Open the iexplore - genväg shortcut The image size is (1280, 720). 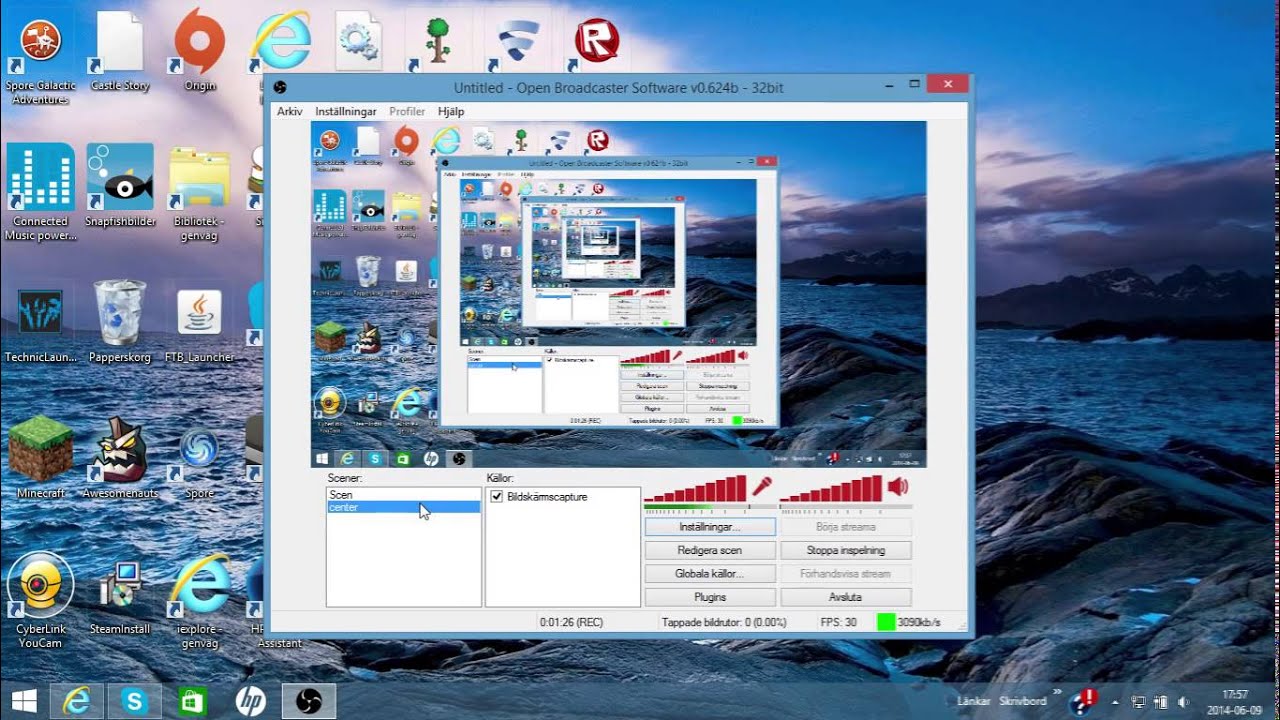coord(200,600)
